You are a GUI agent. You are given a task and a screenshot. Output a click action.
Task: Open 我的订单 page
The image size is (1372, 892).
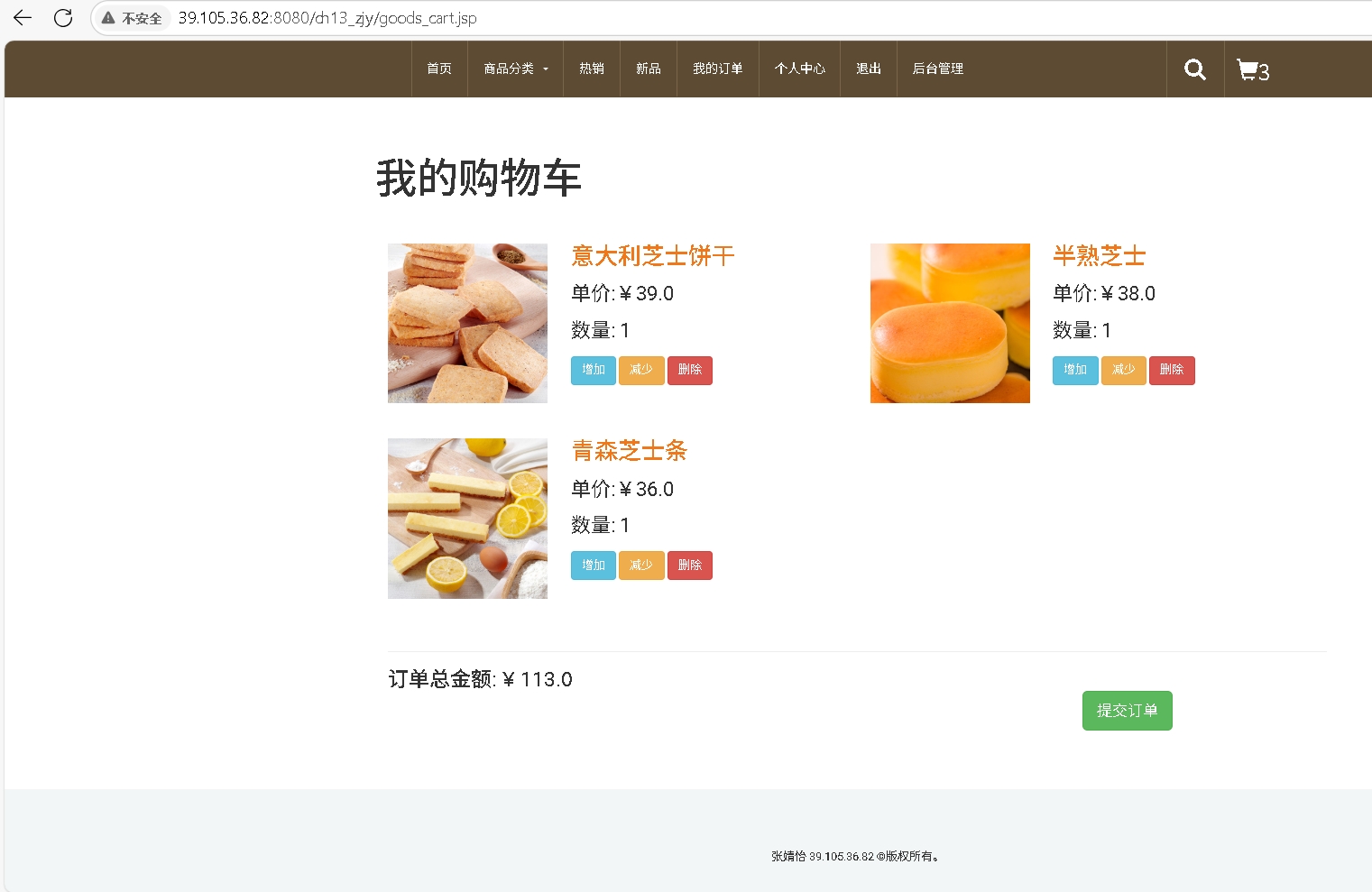pyautogui.click(x=717, y=69)
